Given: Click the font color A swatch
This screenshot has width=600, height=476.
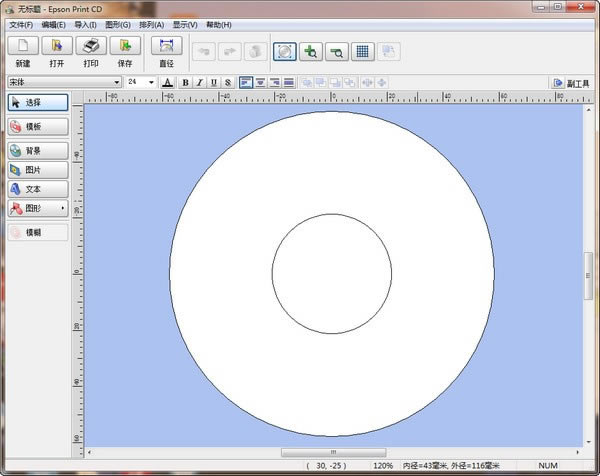Looking at the screenshot, I should pos(168,82).
